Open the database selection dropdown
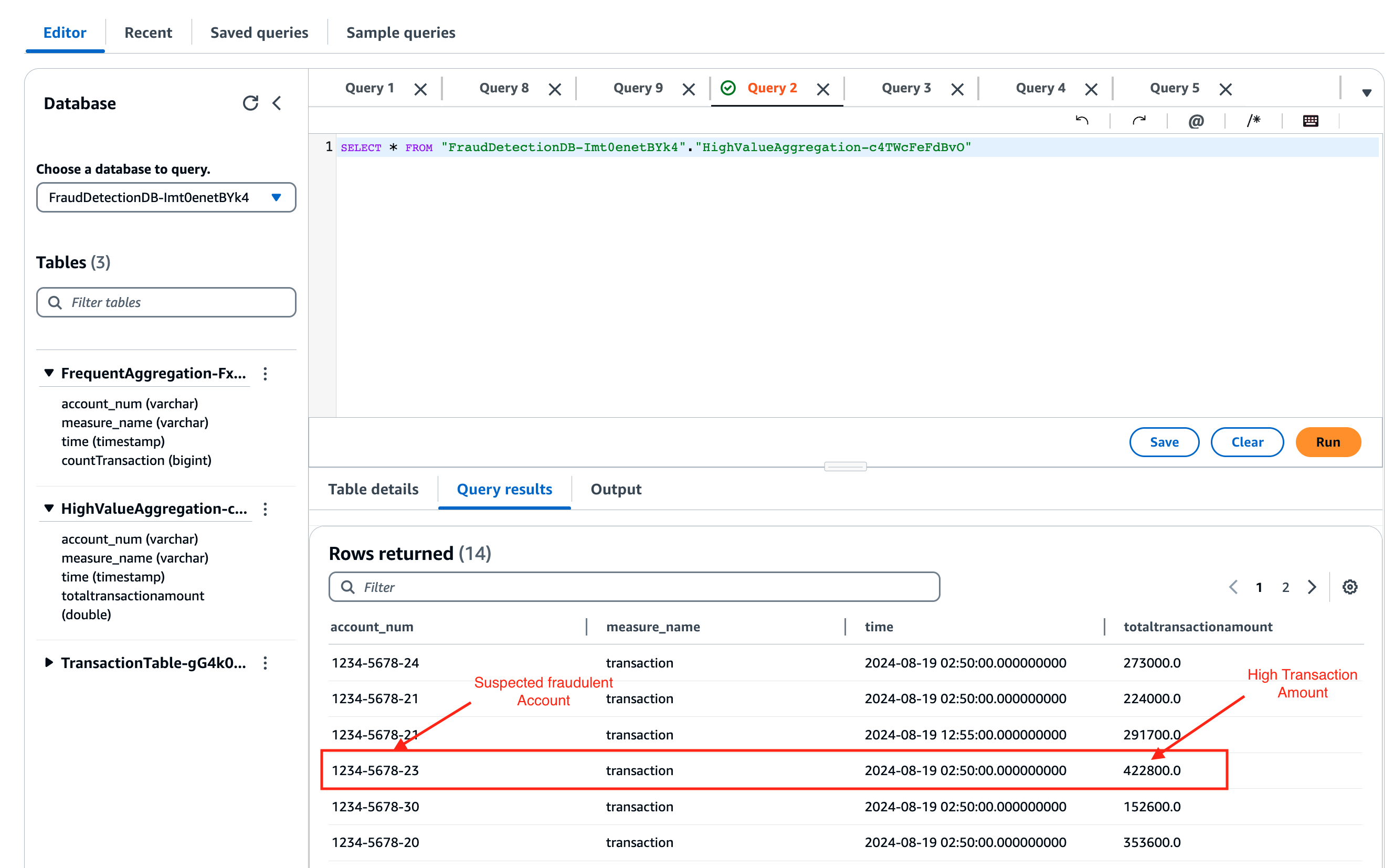Viewport: 1394px width, 868px height. point(166,197)
